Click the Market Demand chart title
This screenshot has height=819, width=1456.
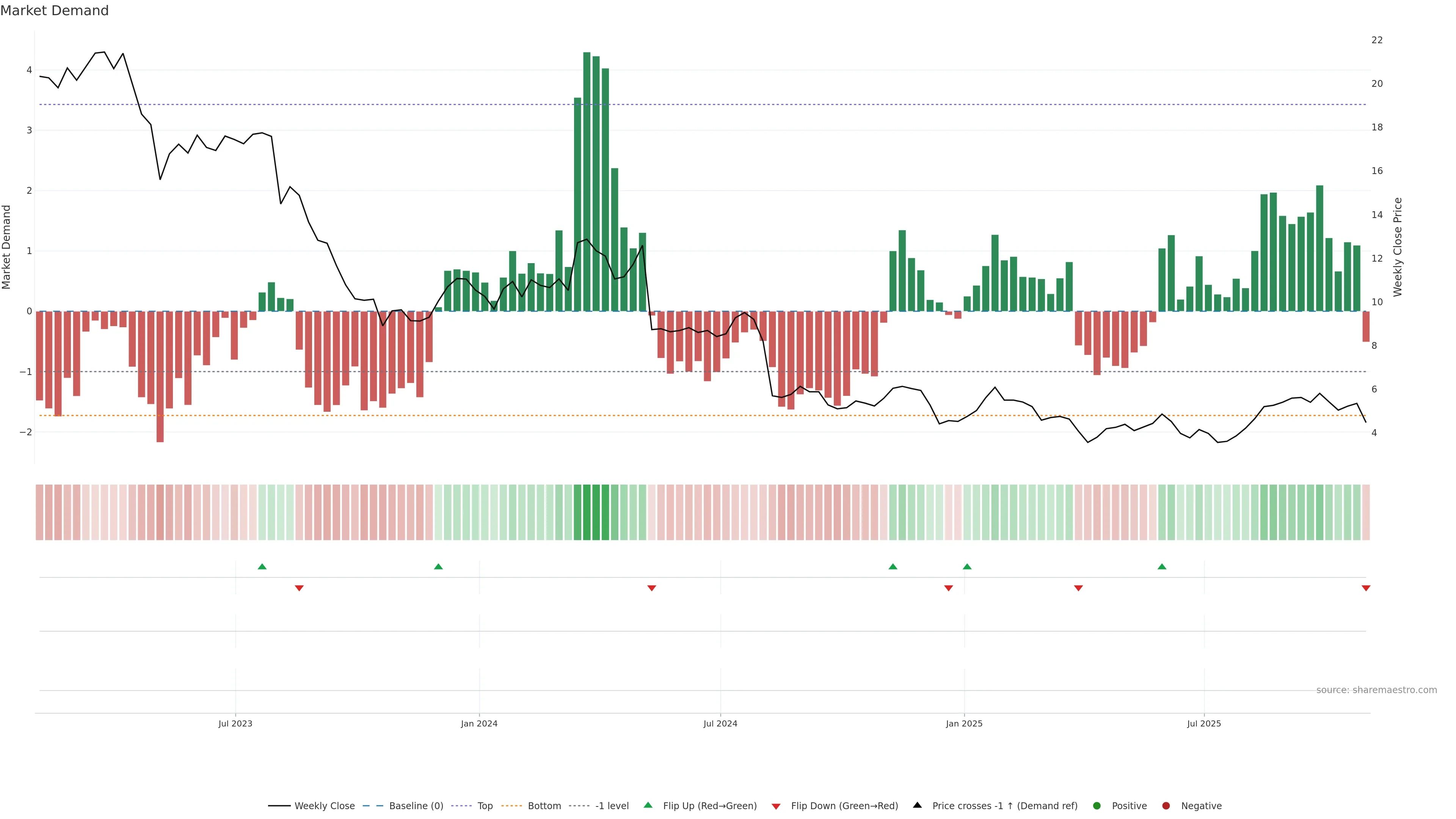[54, 11]
